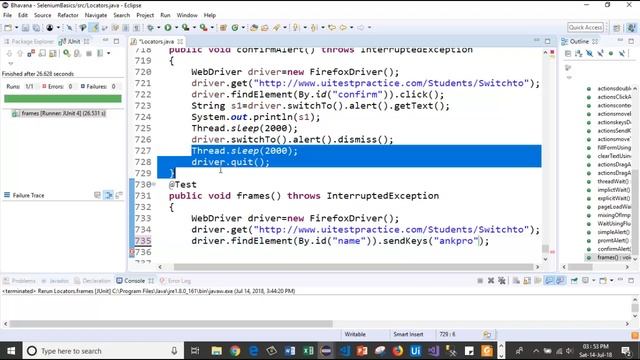Click the Debug bug icon in toolbar

[x=151, y=28]
